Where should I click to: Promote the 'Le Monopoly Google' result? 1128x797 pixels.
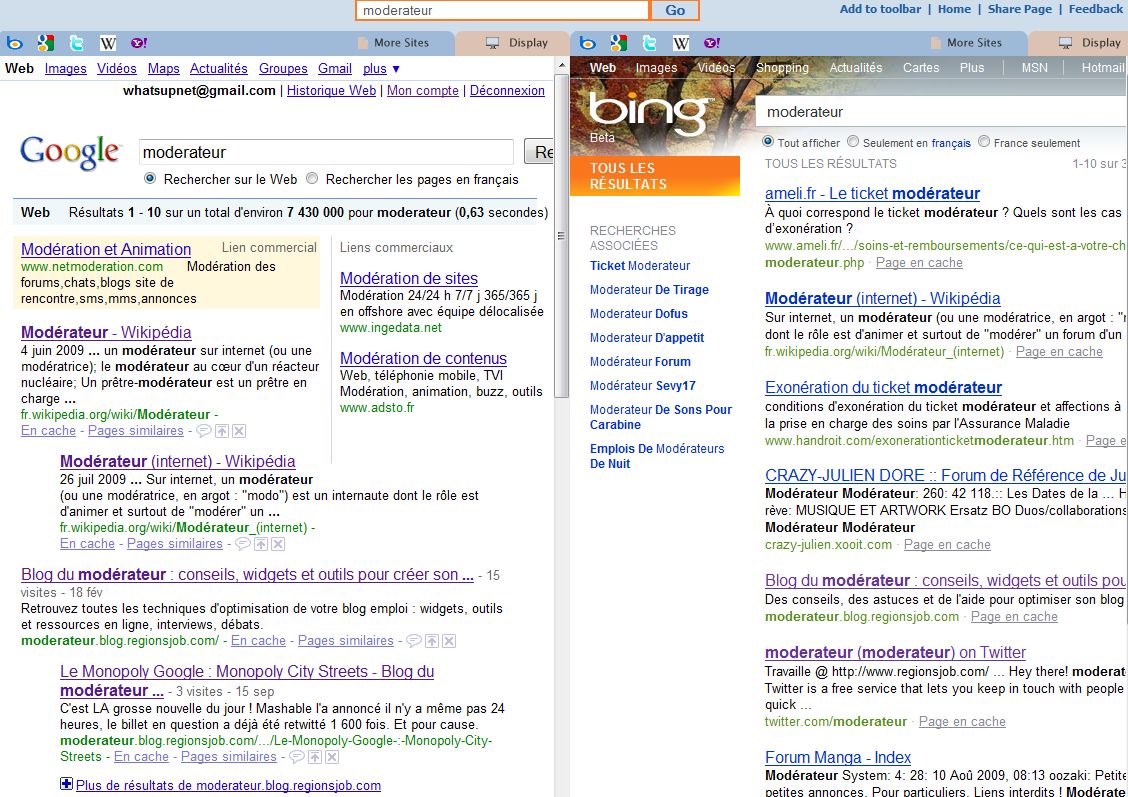point(315,757)
